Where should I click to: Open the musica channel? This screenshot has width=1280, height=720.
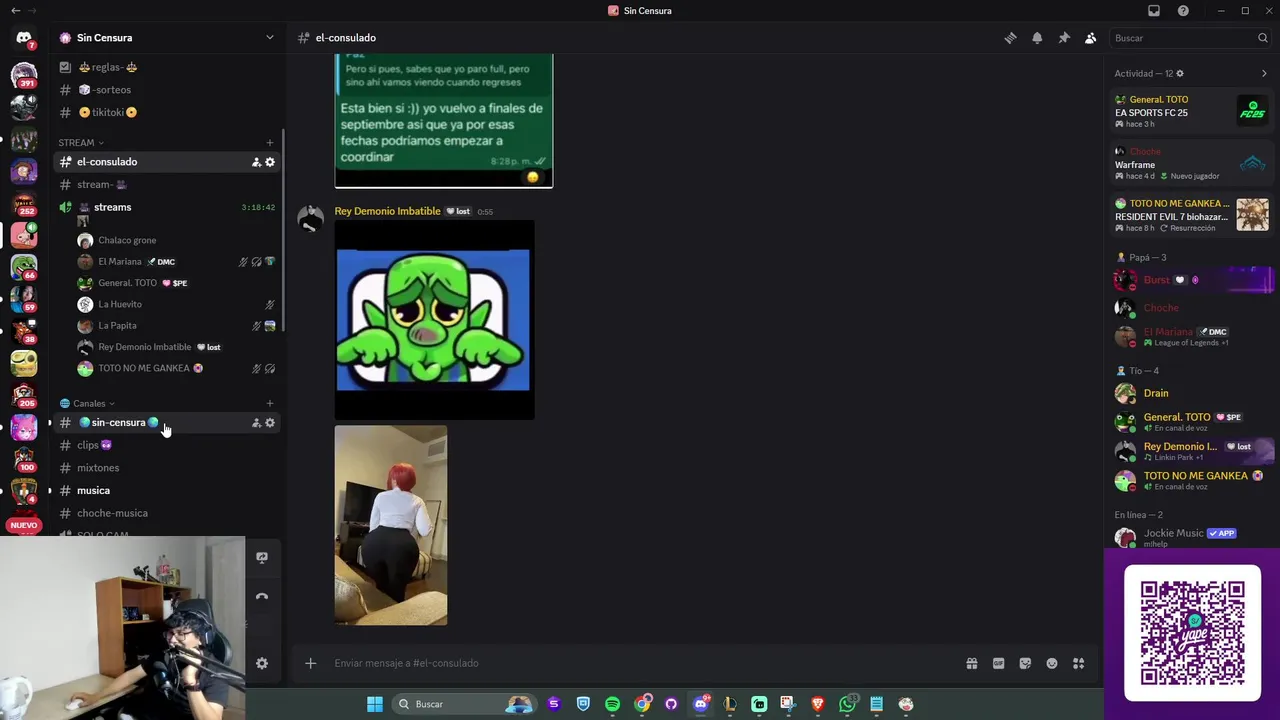pos(93,491)
